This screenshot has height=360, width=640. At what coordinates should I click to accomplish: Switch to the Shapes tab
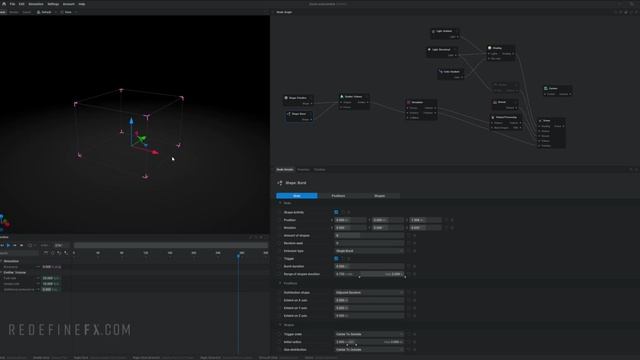(379, 196)
